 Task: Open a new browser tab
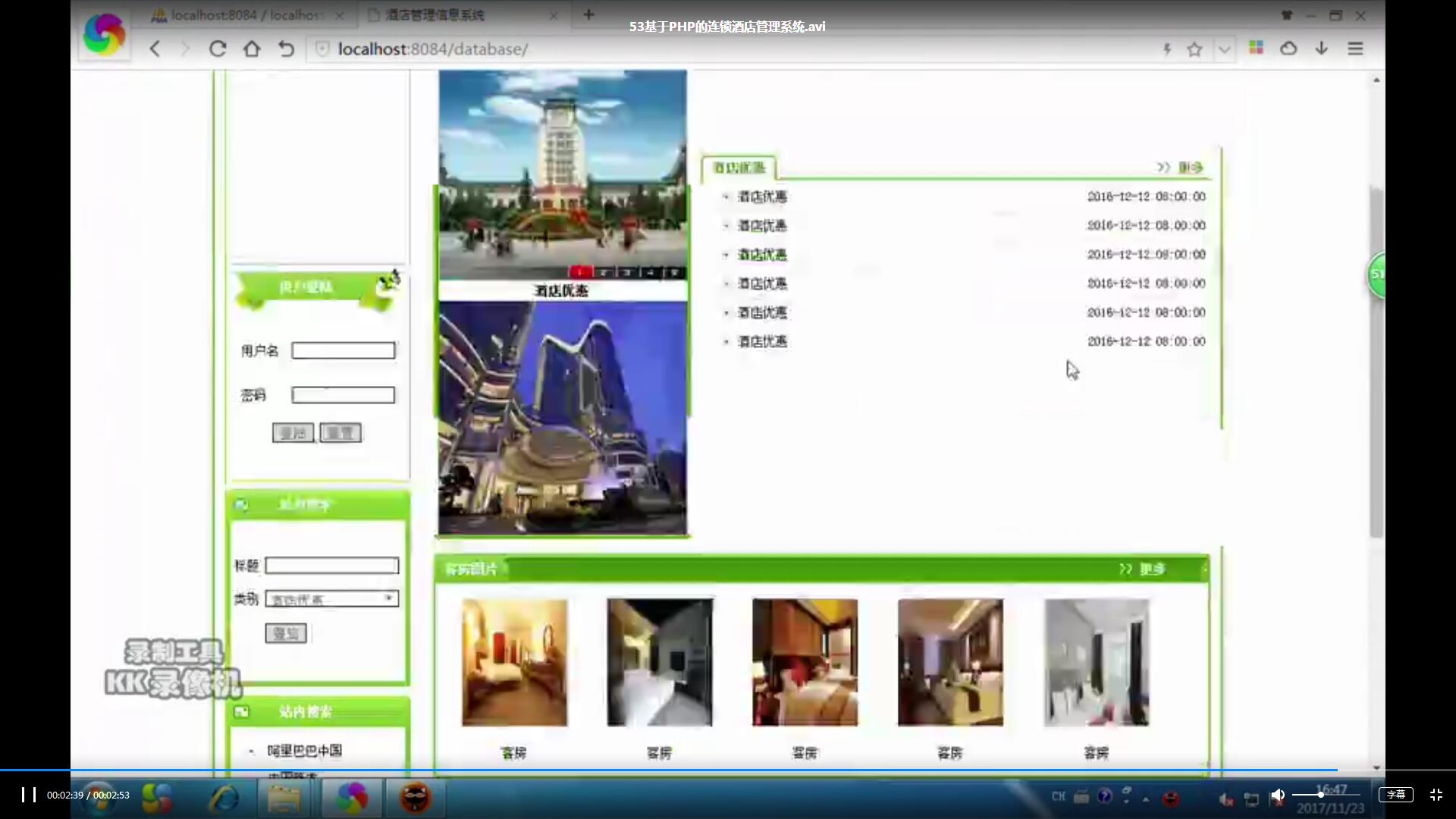click(x=589, y=14)
